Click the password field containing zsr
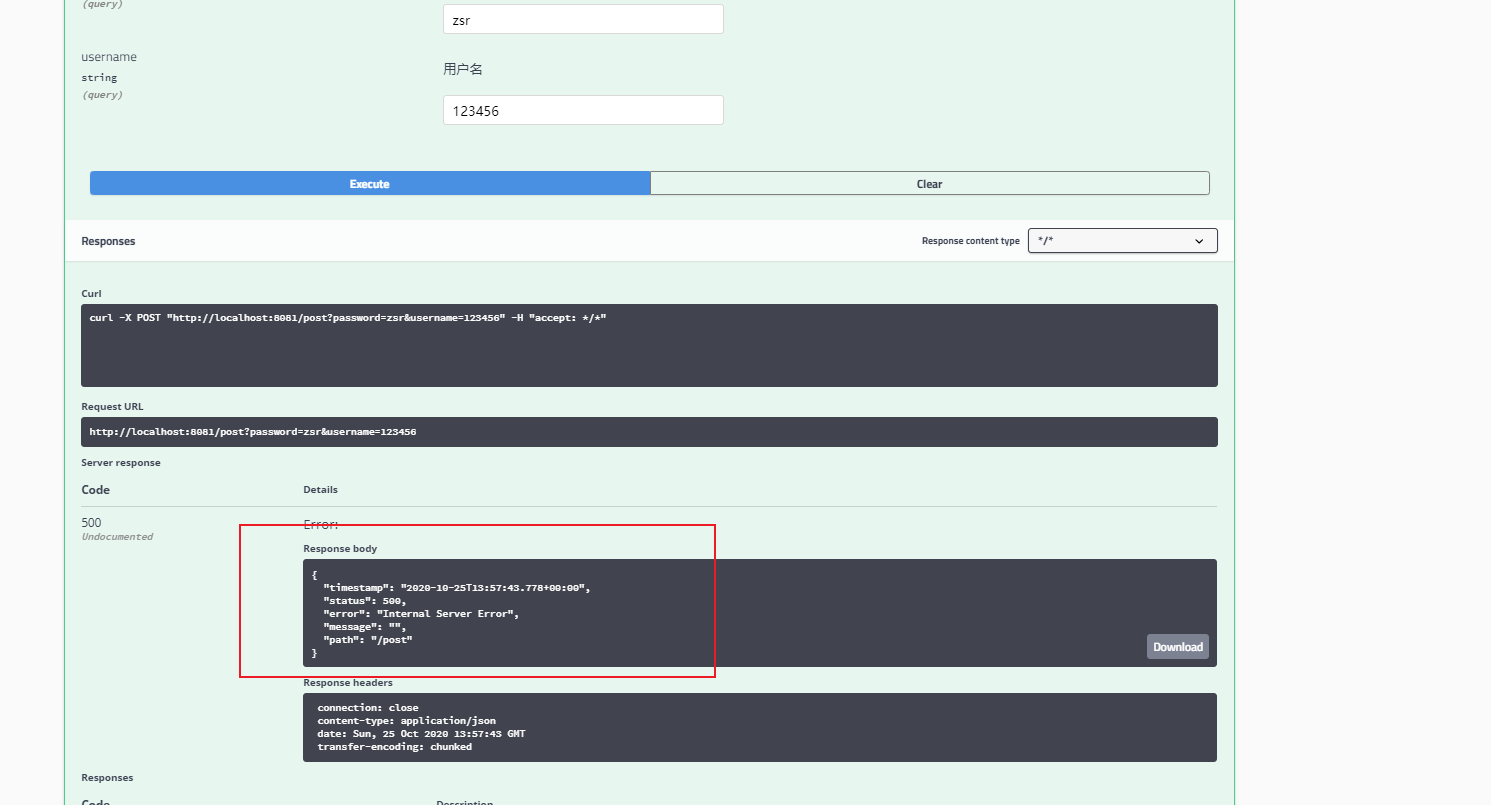 coord(583,19)
